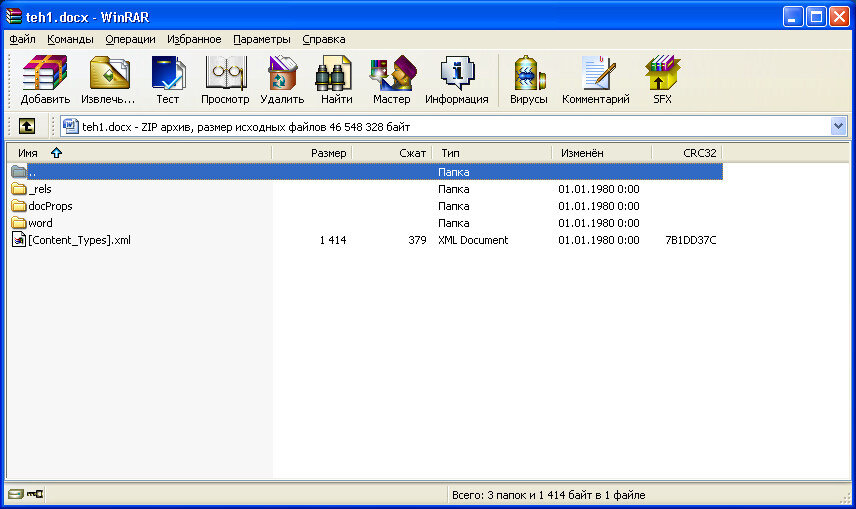Open the Параметры menu
Screen dimensions: 856x509
tap(262, 39)
